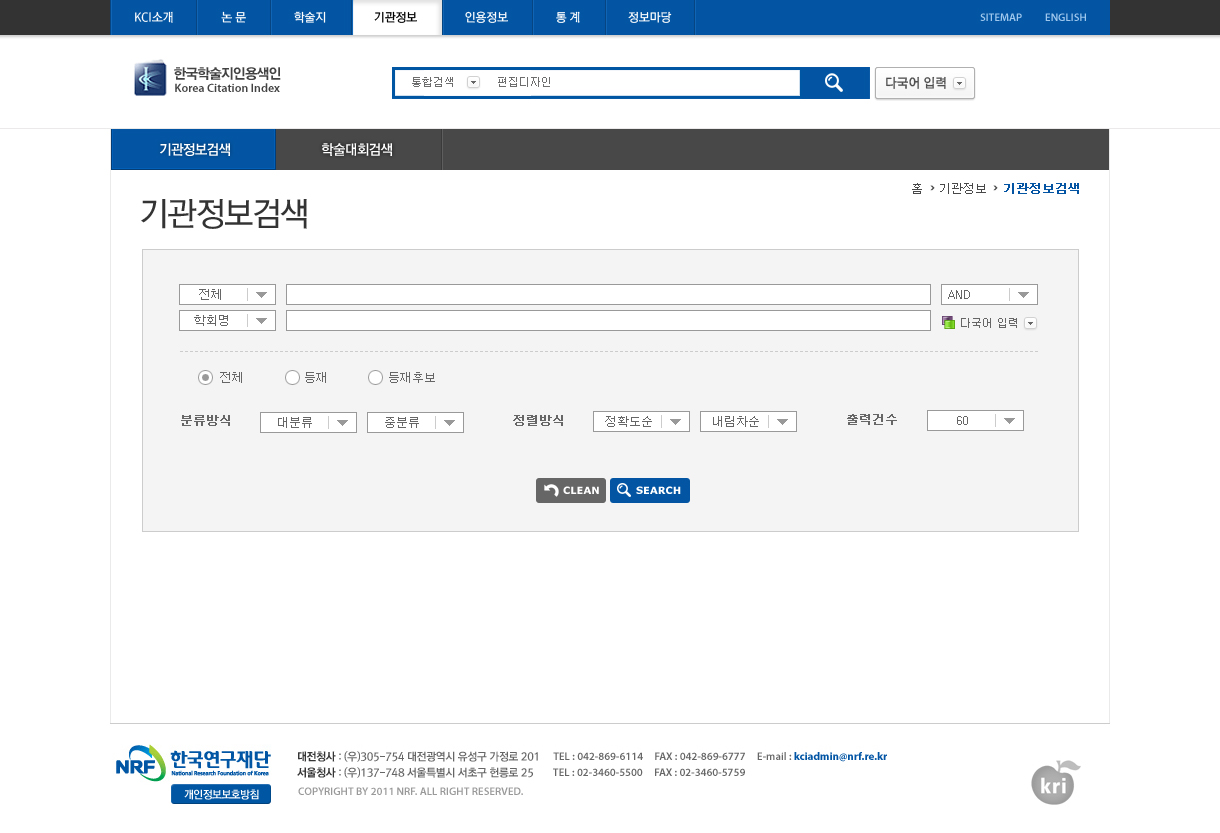This screenshot has height=833, width=1220.
Task: Open the 대분류 classification dropdown
Action: [308, 422]
